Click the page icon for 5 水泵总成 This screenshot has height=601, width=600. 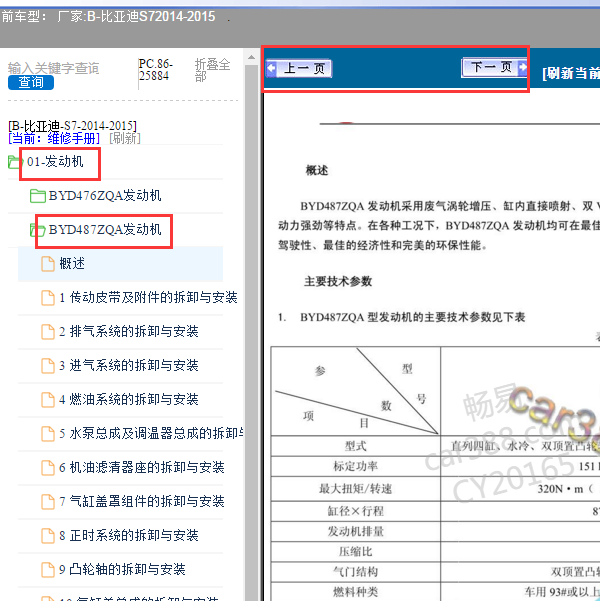(x=48, y=434)
